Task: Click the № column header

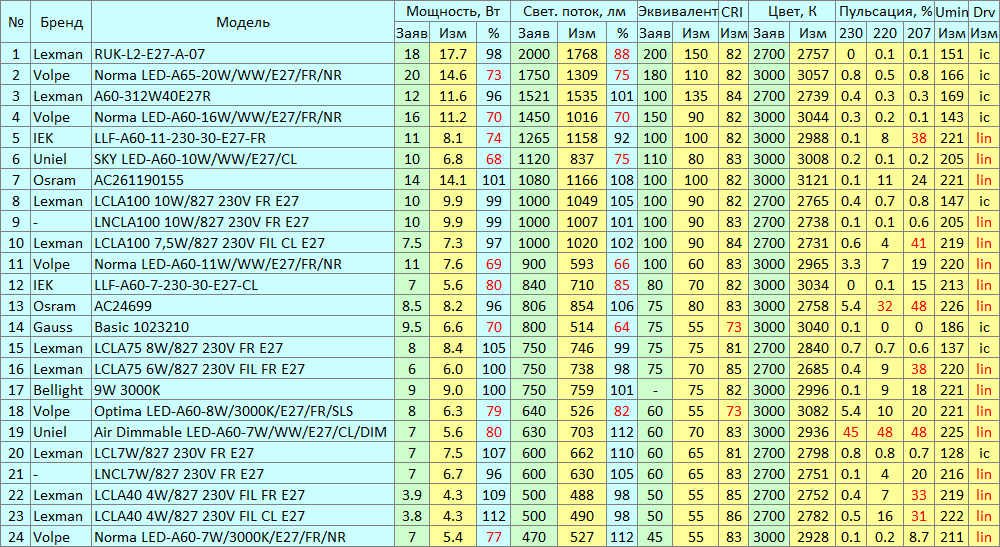Action: click(x=16, y=22)
